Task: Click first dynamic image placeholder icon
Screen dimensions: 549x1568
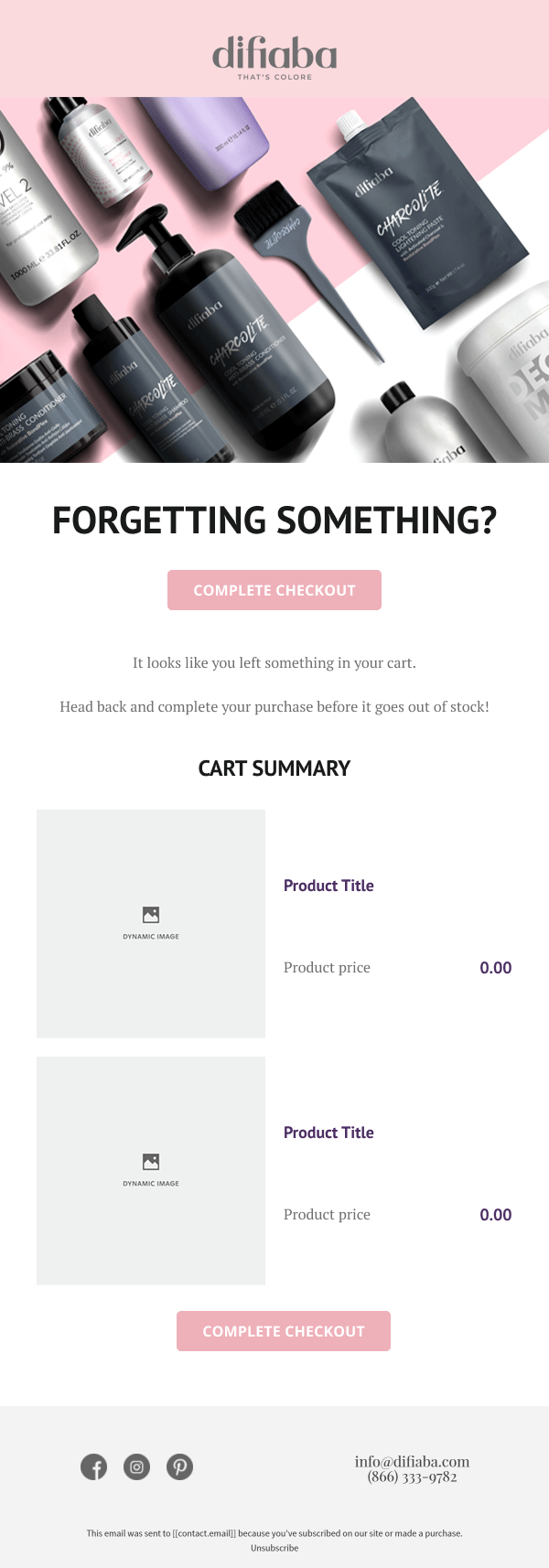Action: pos(151,915)
